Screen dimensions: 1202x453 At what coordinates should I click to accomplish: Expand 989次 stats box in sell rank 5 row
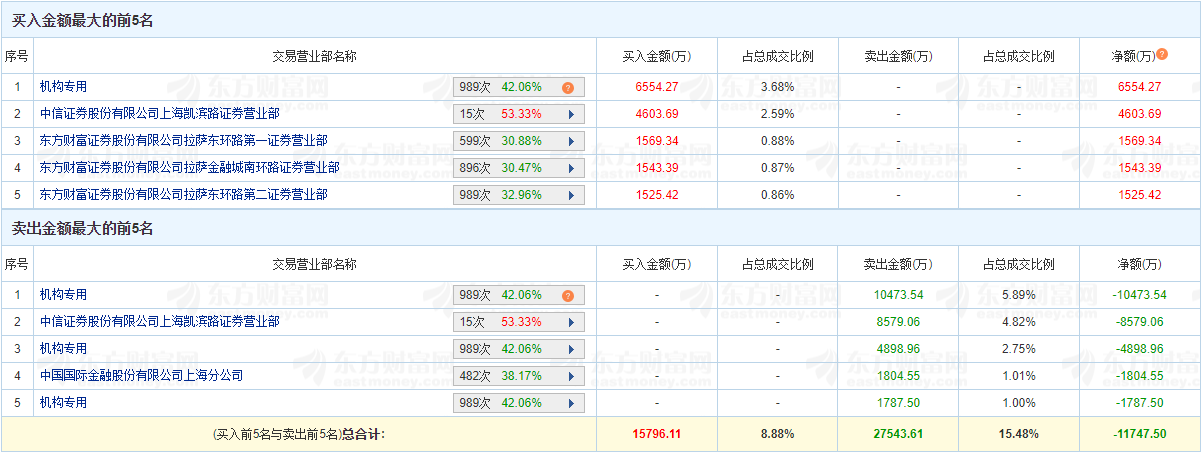[518, 404]
